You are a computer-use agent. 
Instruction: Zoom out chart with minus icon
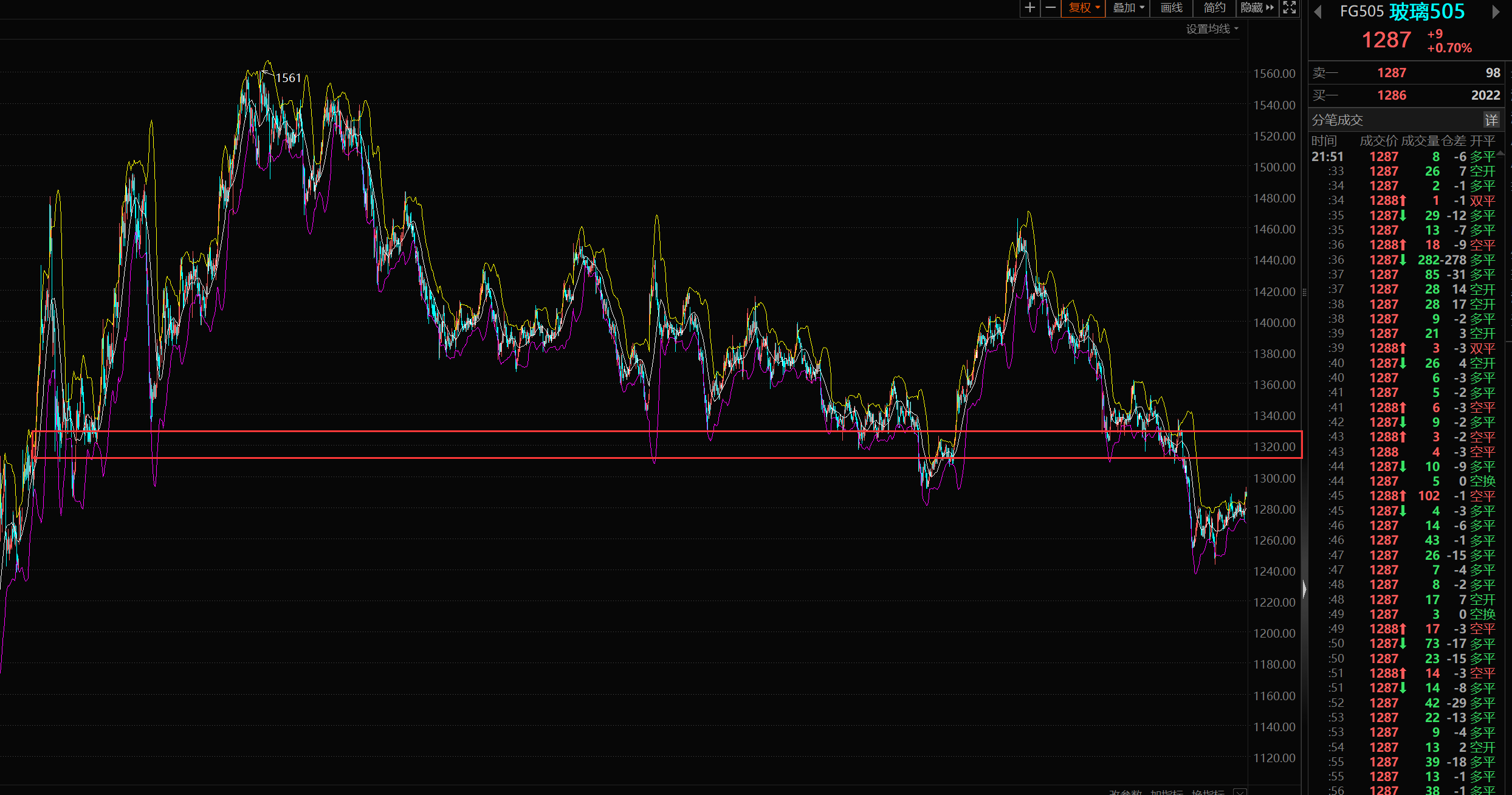[x=1050, y=8]
